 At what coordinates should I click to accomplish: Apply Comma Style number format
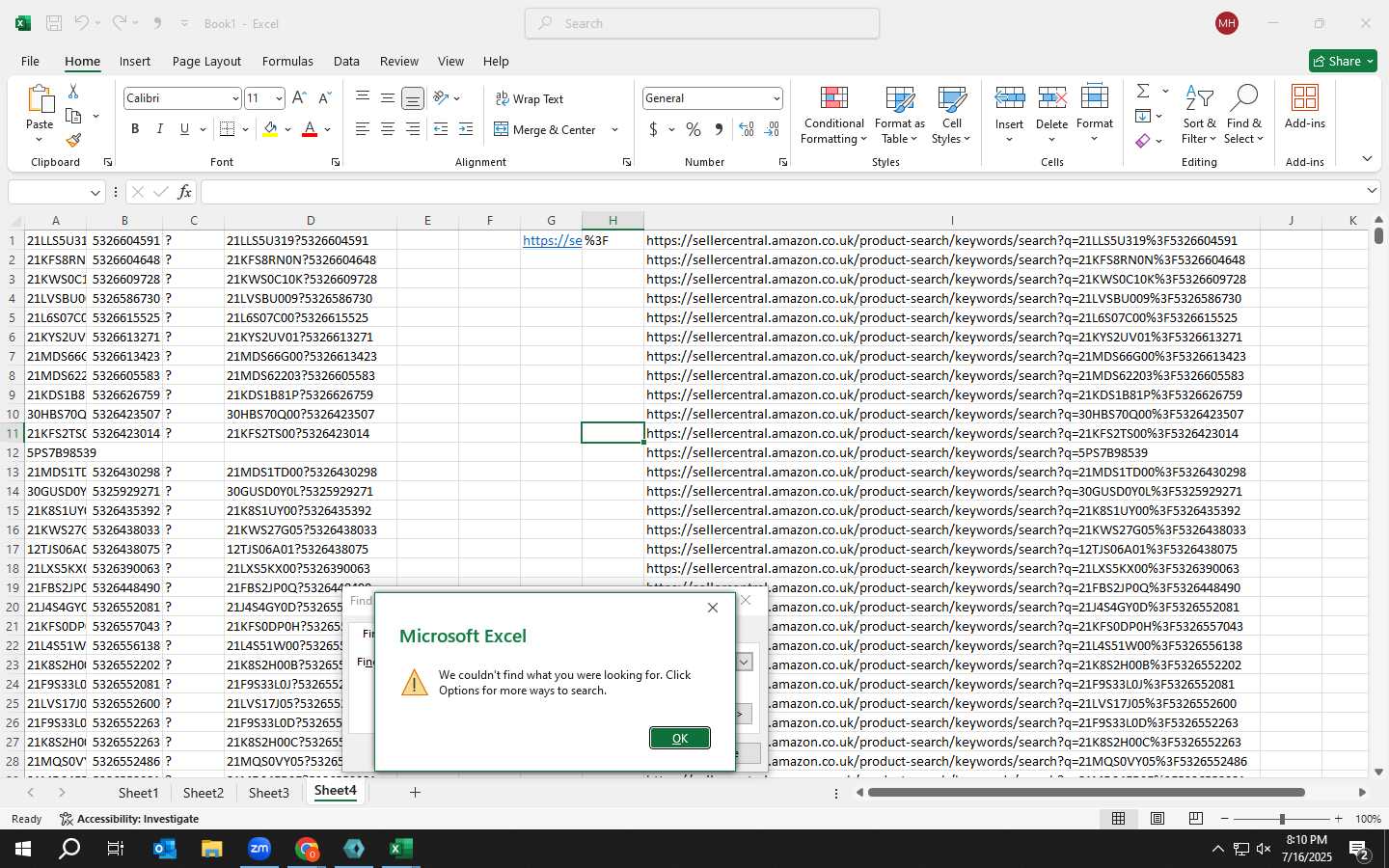[719, 129]
